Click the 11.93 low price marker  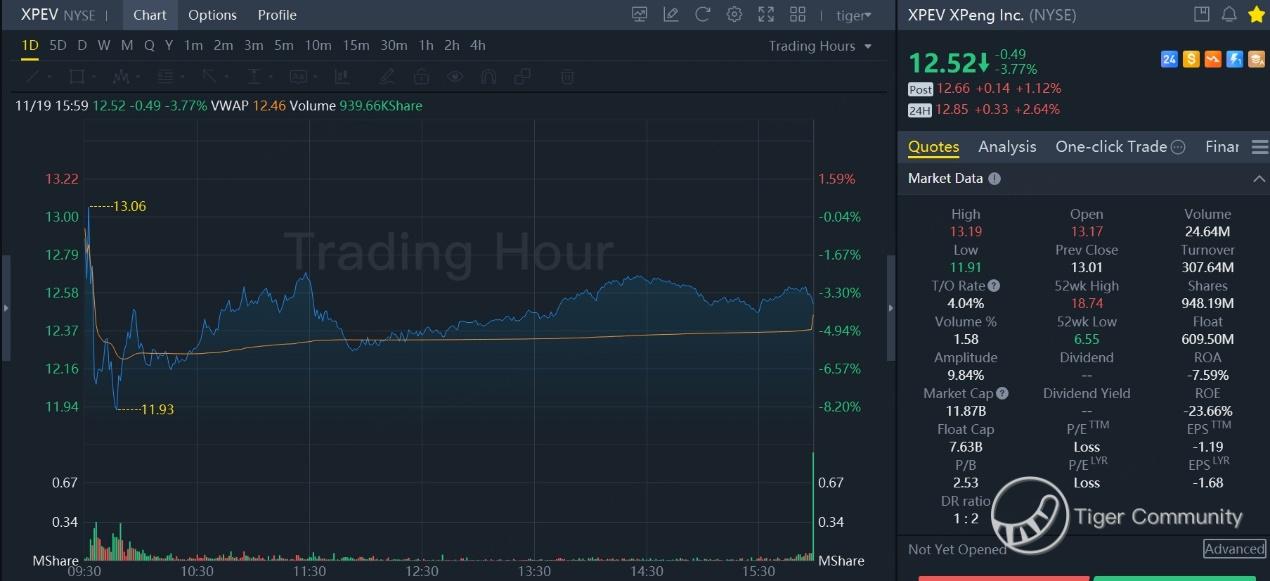point(157,409)
